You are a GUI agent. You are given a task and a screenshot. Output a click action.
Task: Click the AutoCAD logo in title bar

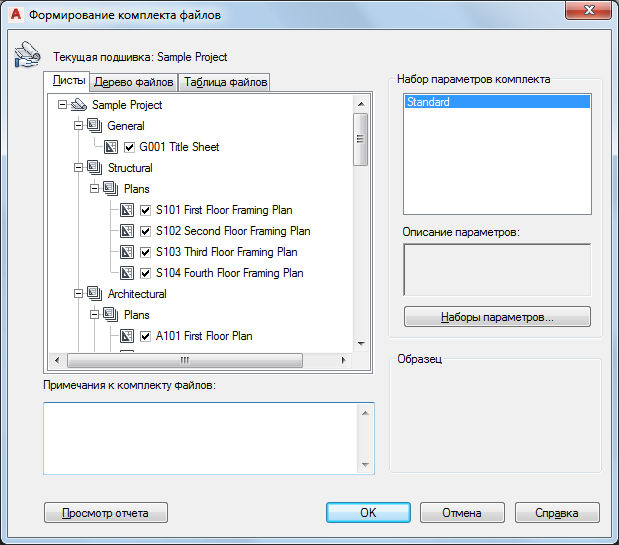[x=16, y=15]
